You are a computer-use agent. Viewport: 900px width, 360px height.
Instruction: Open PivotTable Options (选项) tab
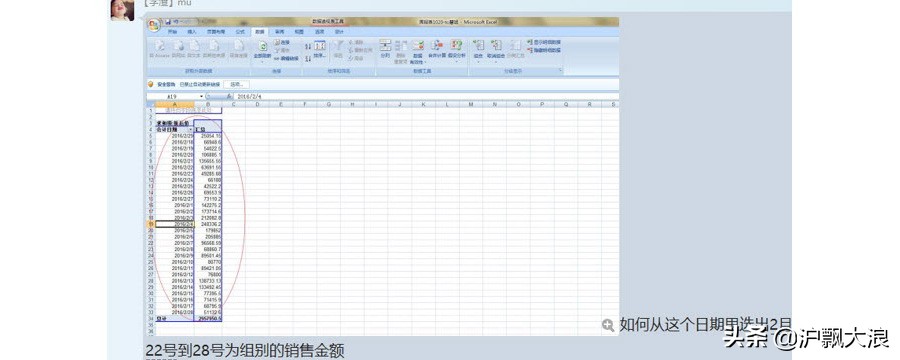(x=319, y=32)
